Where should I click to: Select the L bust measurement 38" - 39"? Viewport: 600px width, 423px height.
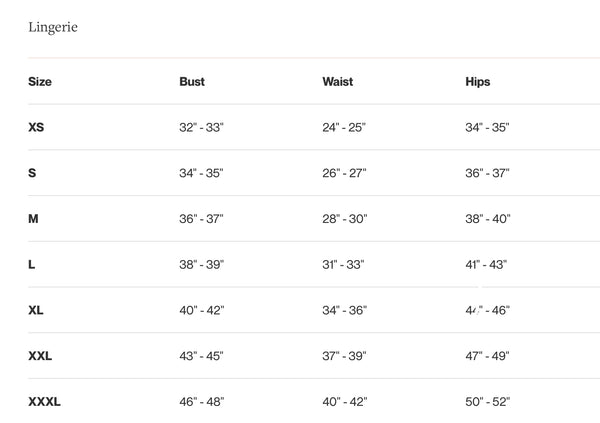click(201, 264)
